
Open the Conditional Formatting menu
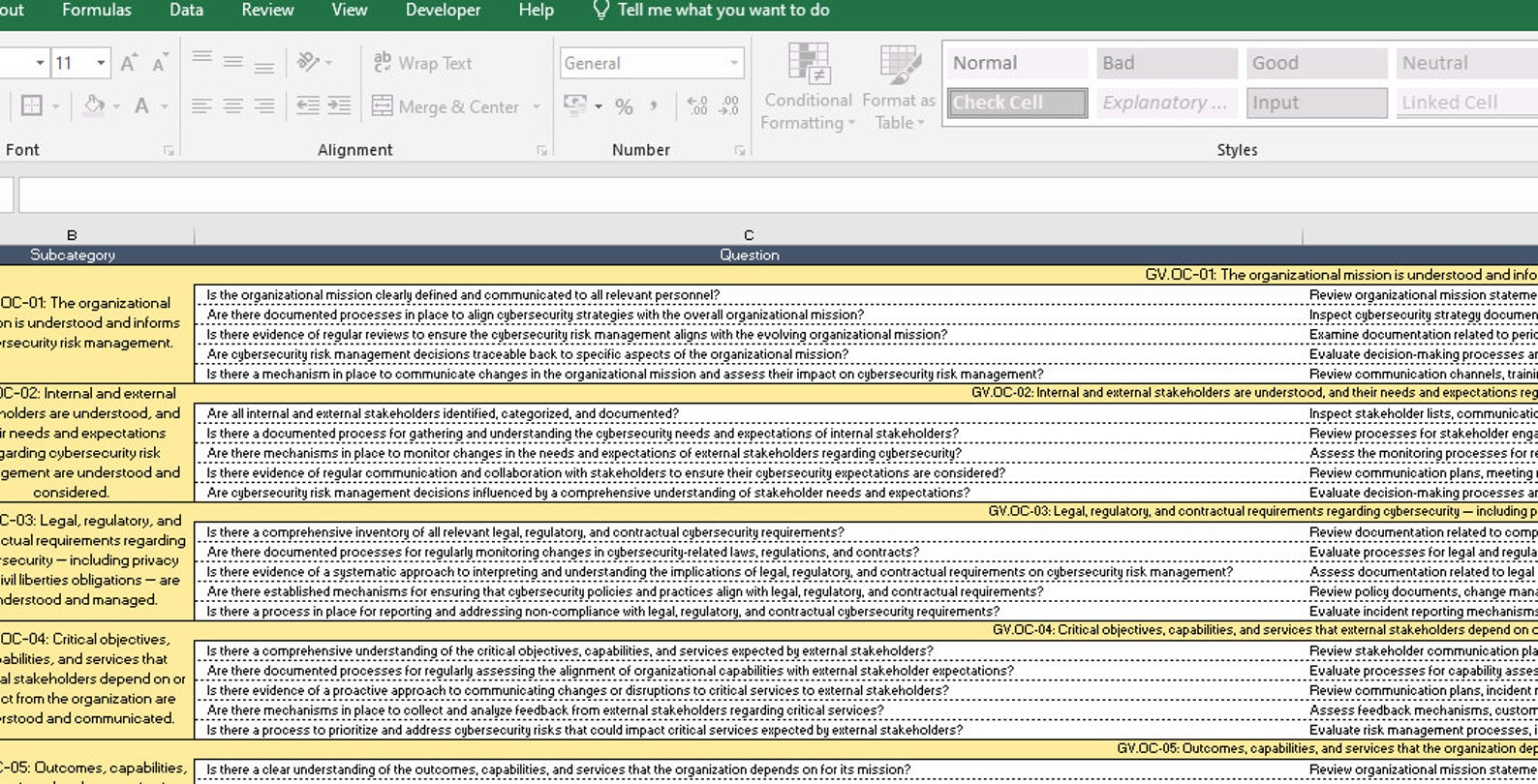click(809, 87)
